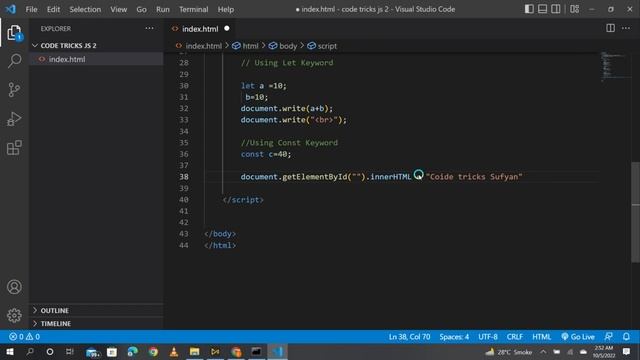The height and width of the screenshot is (360, 640).
Task: Open the Help menu
Action: (226, 9)
